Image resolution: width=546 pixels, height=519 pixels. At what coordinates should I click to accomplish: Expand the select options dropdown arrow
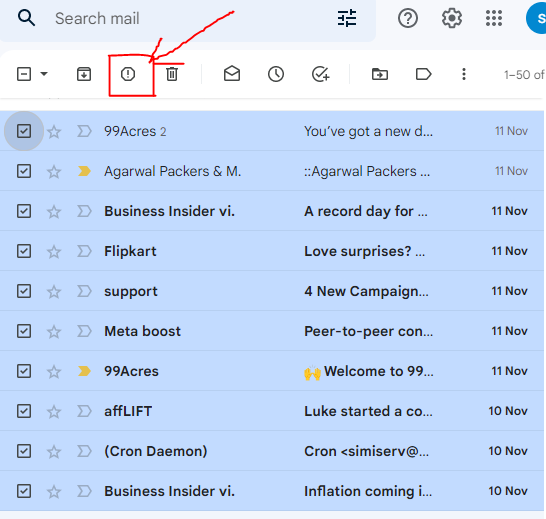pos(44,74)
